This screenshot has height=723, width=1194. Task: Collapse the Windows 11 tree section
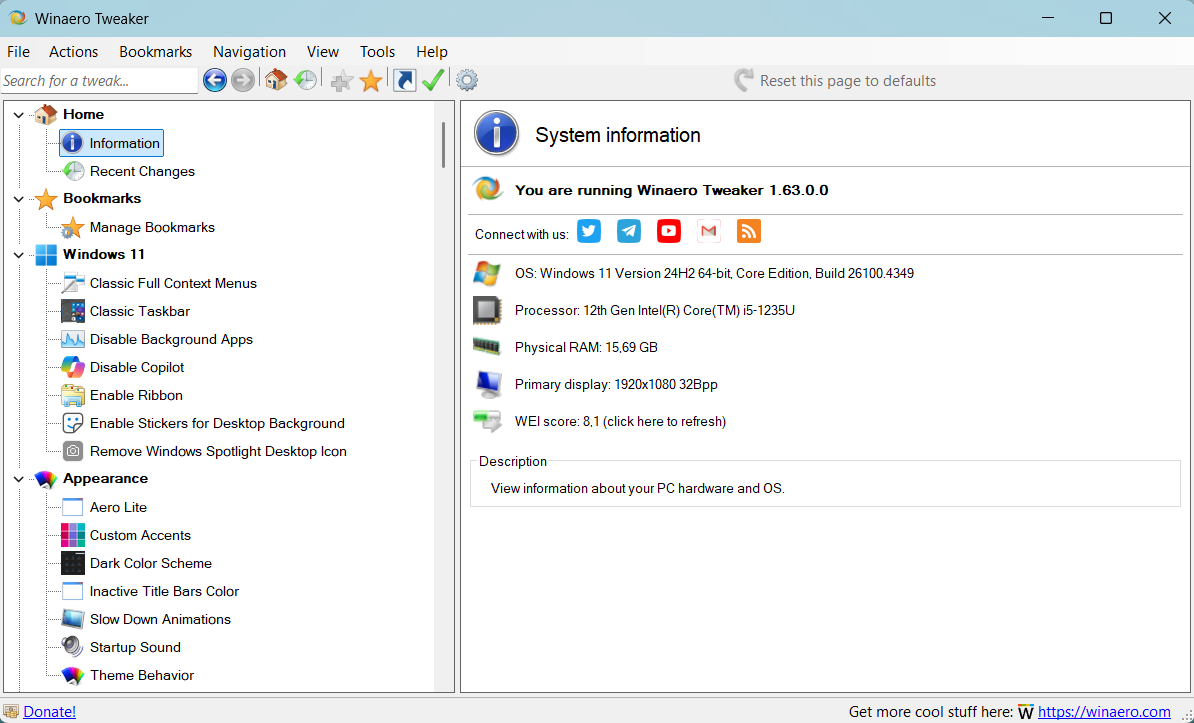tap(19, 255)
